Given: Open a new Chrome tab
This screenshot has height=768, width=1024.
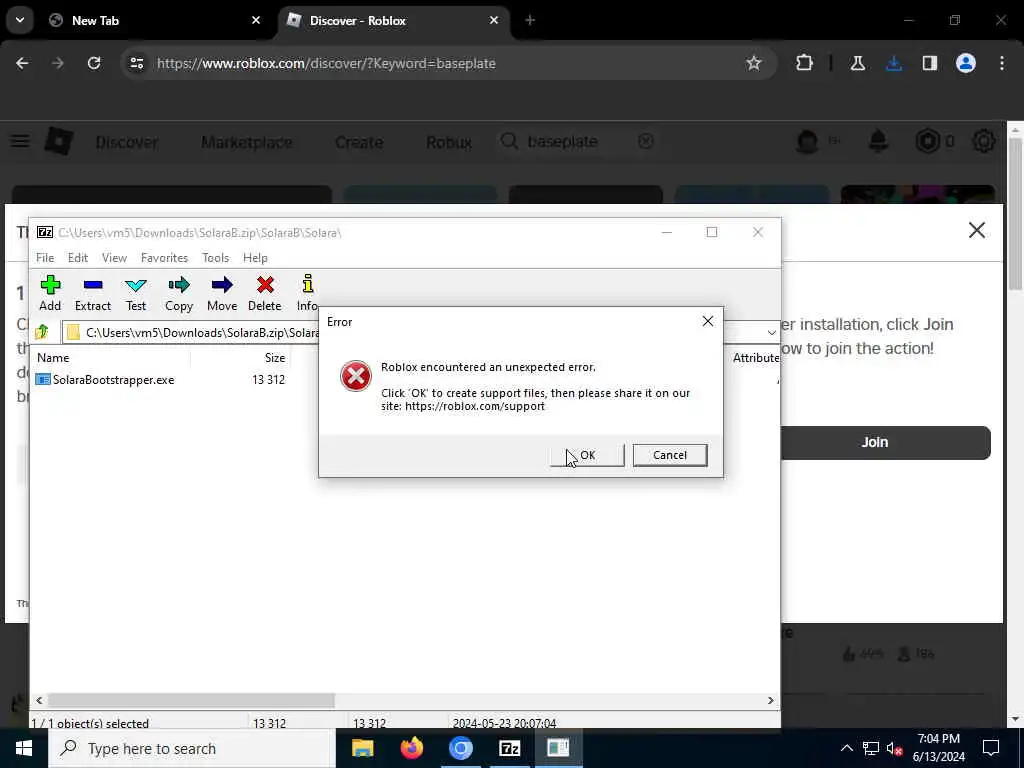Looking at the screenshot, I should pos(530,20).
